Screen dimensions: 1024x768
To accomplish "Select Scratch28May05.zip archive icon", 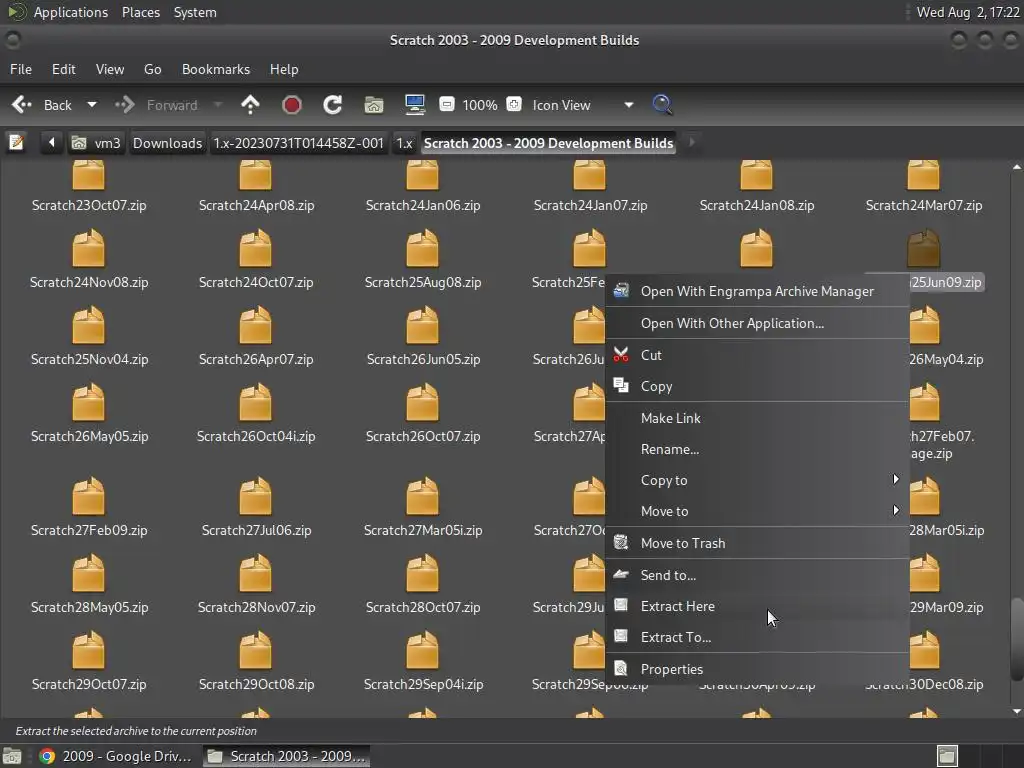I will point(88,573).
